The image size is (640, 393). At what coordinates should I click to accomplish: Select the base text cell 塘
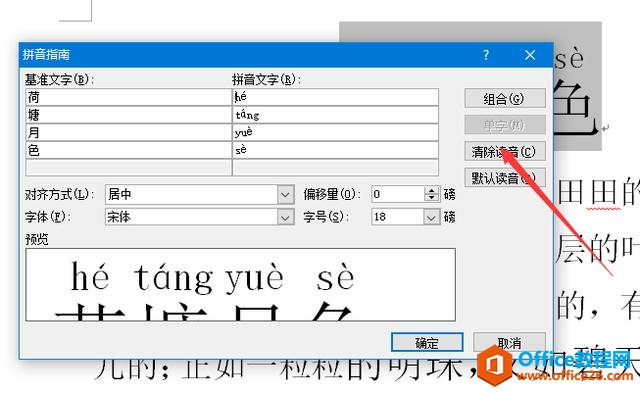tap(129, 115)
